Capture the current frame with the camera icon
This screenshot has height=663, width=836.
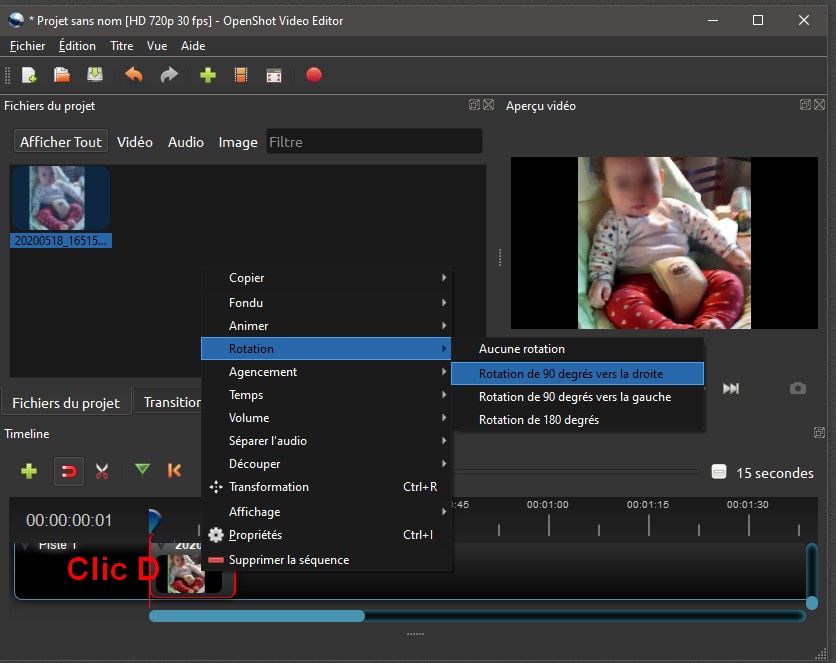[798, 388]
